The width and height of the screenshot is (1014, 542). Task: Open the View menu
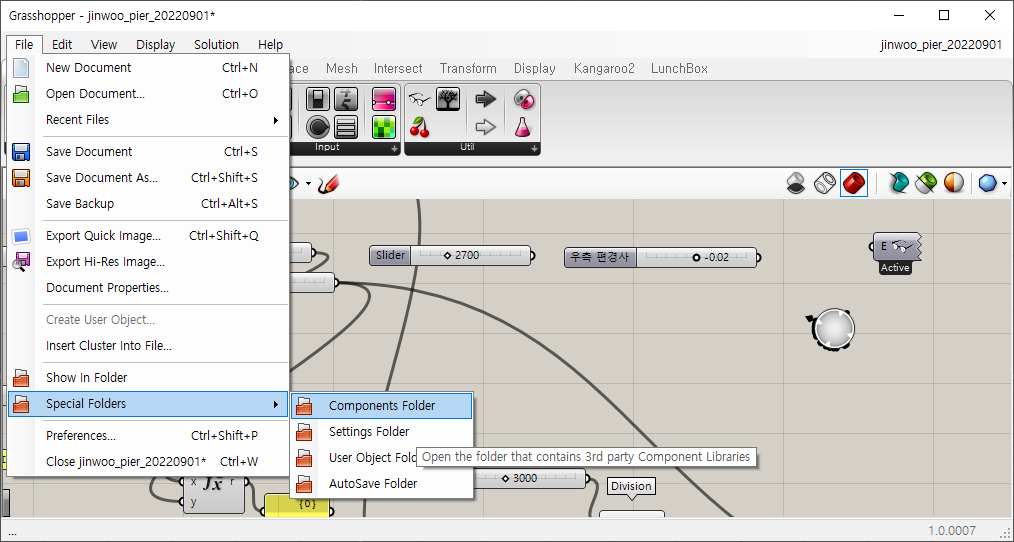point(103,45)
